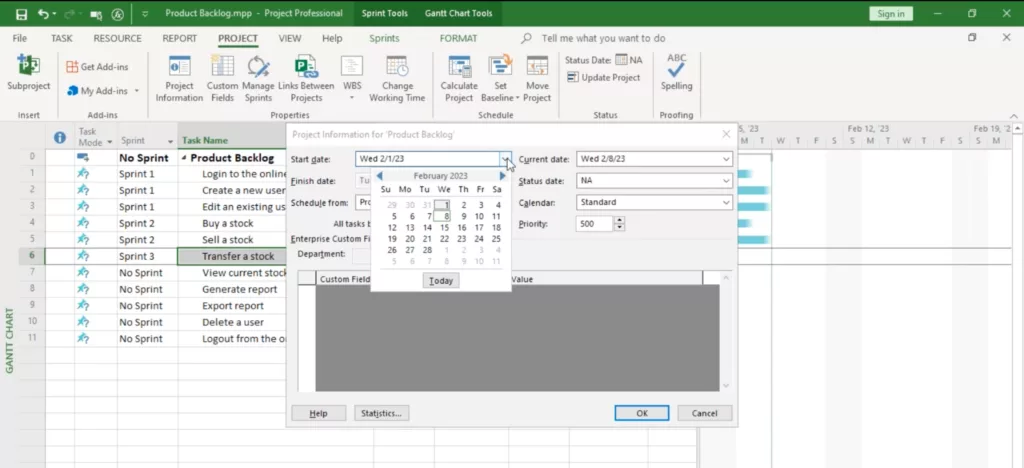The image size is (1024, 468).
Task: Click OK in Project Information dialog
Action: point(641,413)
